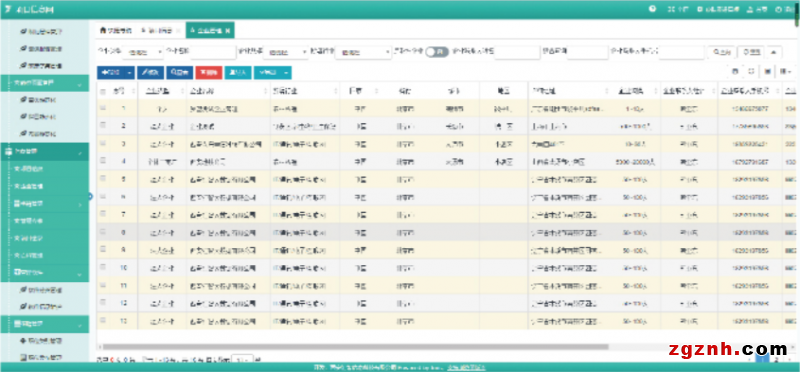Click the teal import button beside the red button
Screen dimensions: 800x372
click(x=238, y=72)
